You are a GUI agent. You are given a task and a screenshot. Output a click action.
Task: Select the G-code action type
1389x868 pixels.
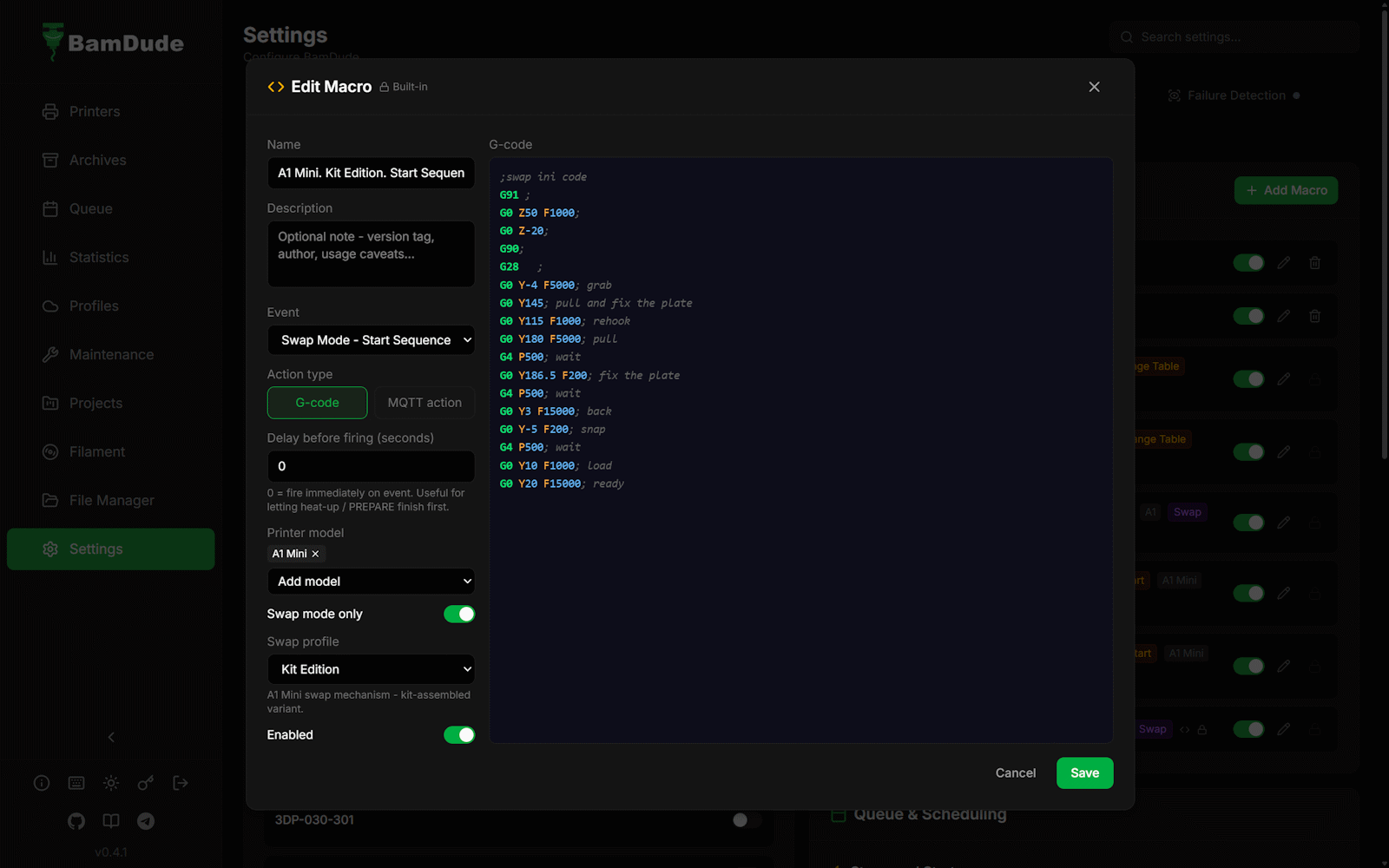coord(317,403)
